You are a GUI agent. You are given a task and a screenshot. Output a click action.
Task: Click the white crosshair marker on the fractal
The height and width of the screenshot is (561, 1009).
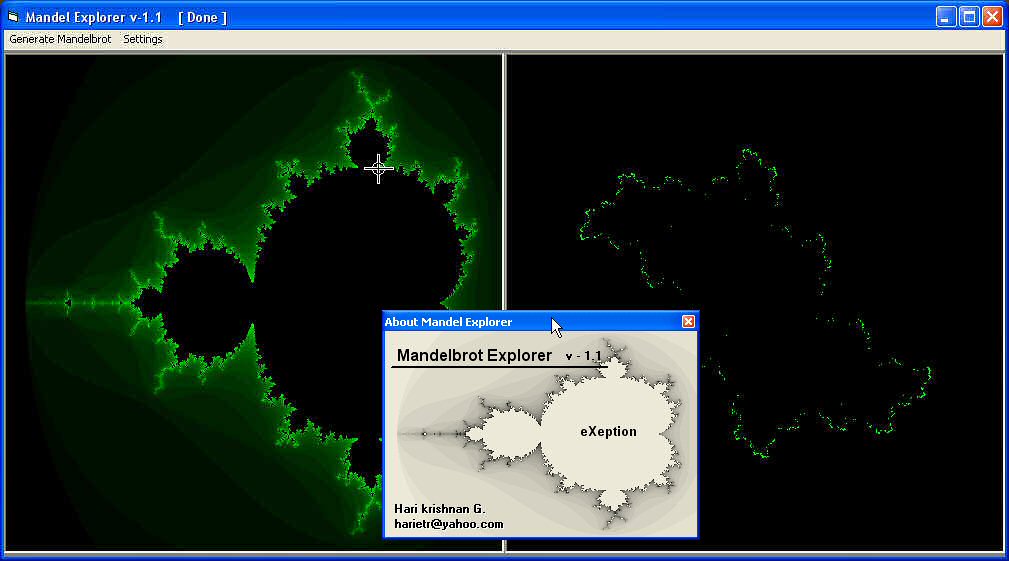tap(378, 169)
